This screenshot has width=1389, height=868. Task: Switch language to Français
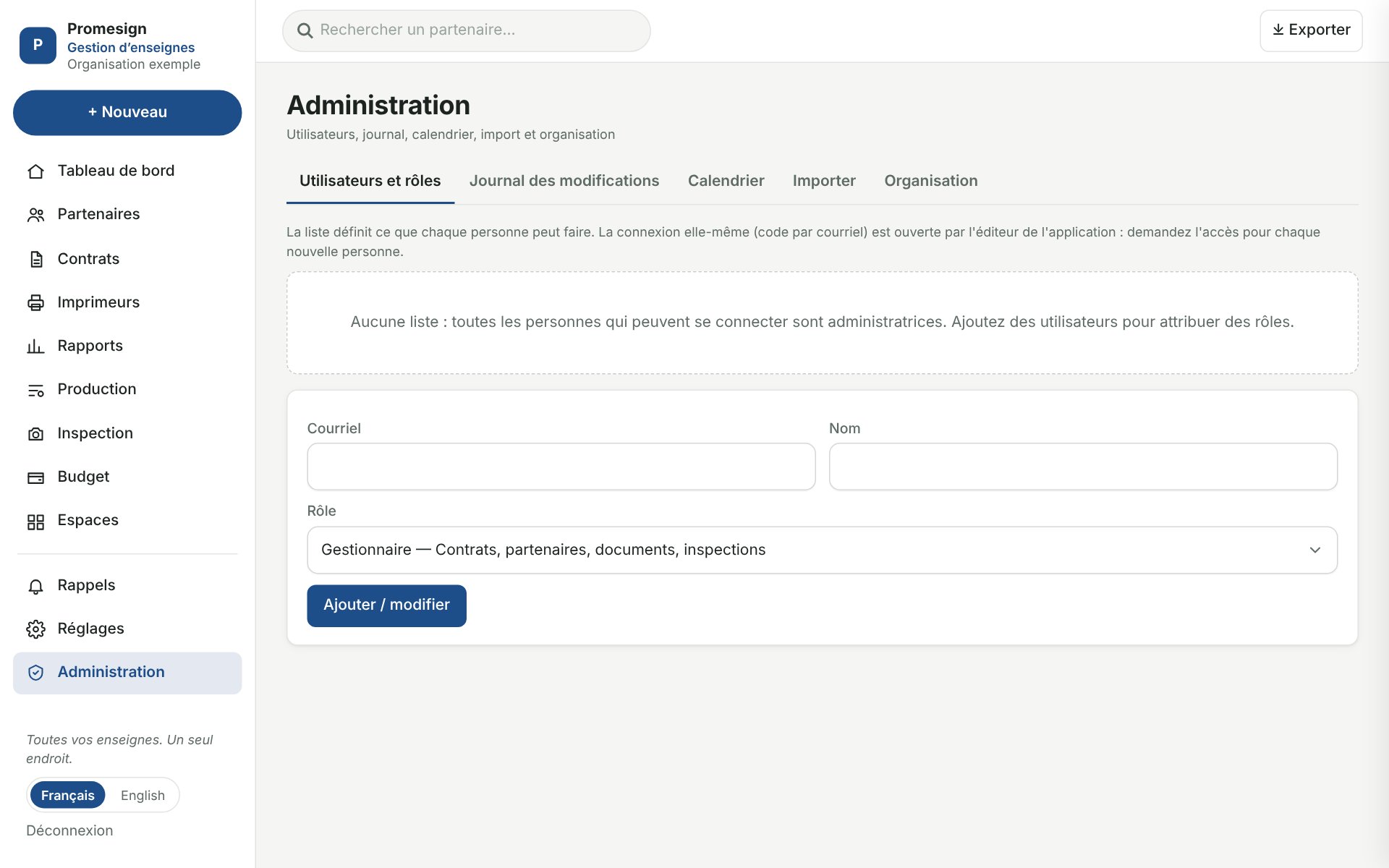(67, 795)
